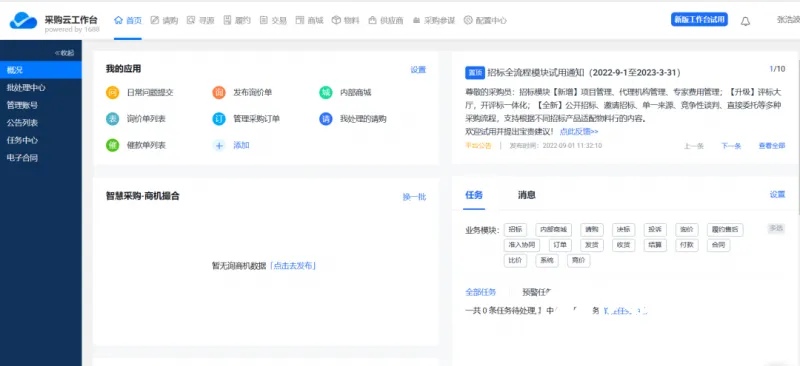This screenshot has height=366, width=800.
Task: Click 换一批 in 智慧采购·商机撮合 panel
Action: [x=414, y=197]
